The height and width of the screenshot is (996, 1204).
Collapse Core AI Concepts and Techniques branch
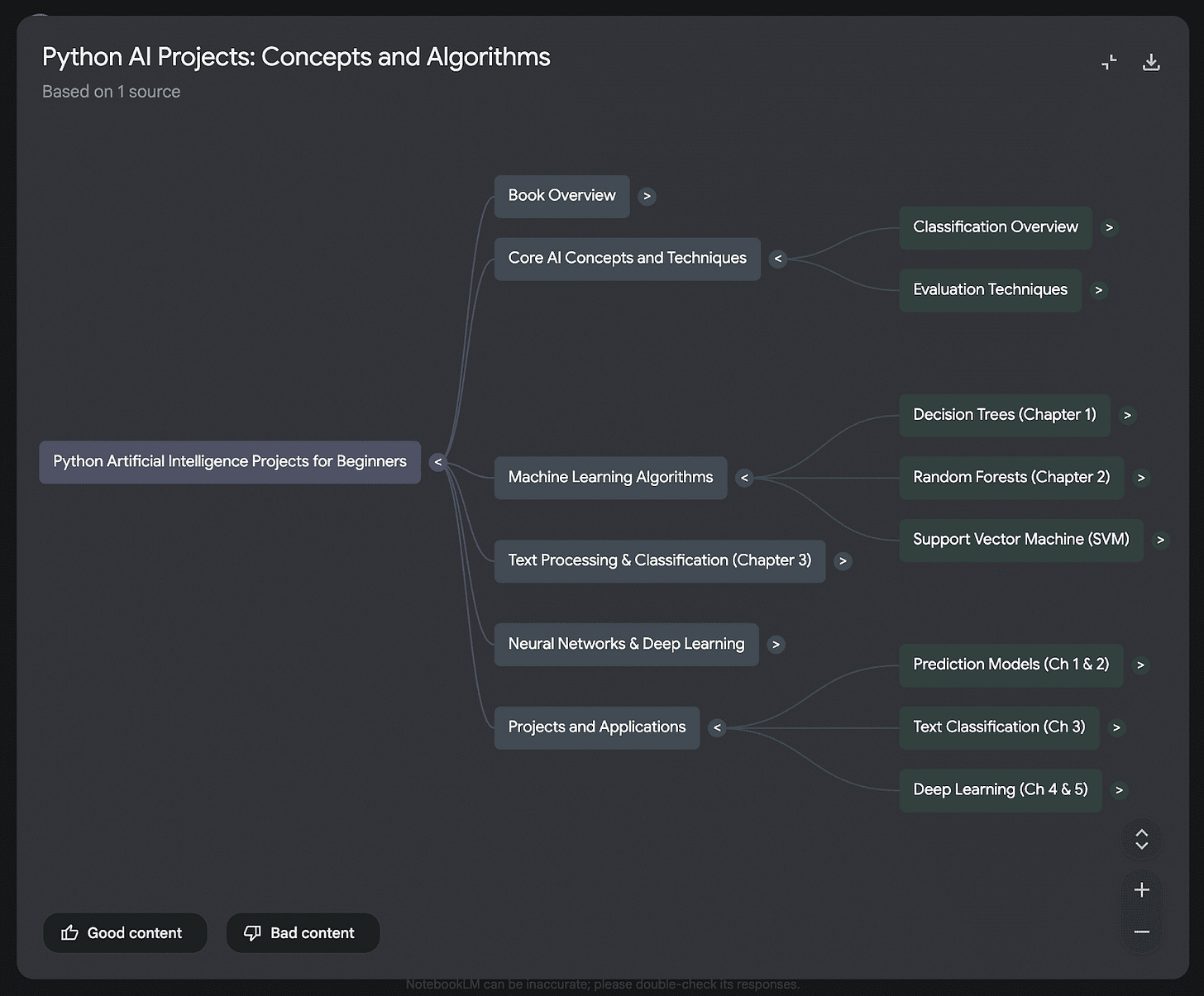(777, 259)
